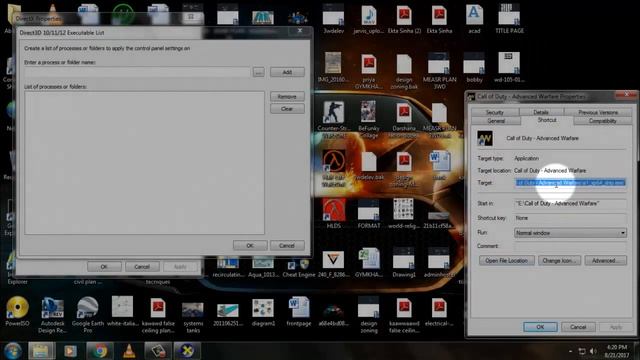Open the Google Earth Pro shortcut
Image resolution: width=640 pixels, height=360 pixels.
(87, 314)
